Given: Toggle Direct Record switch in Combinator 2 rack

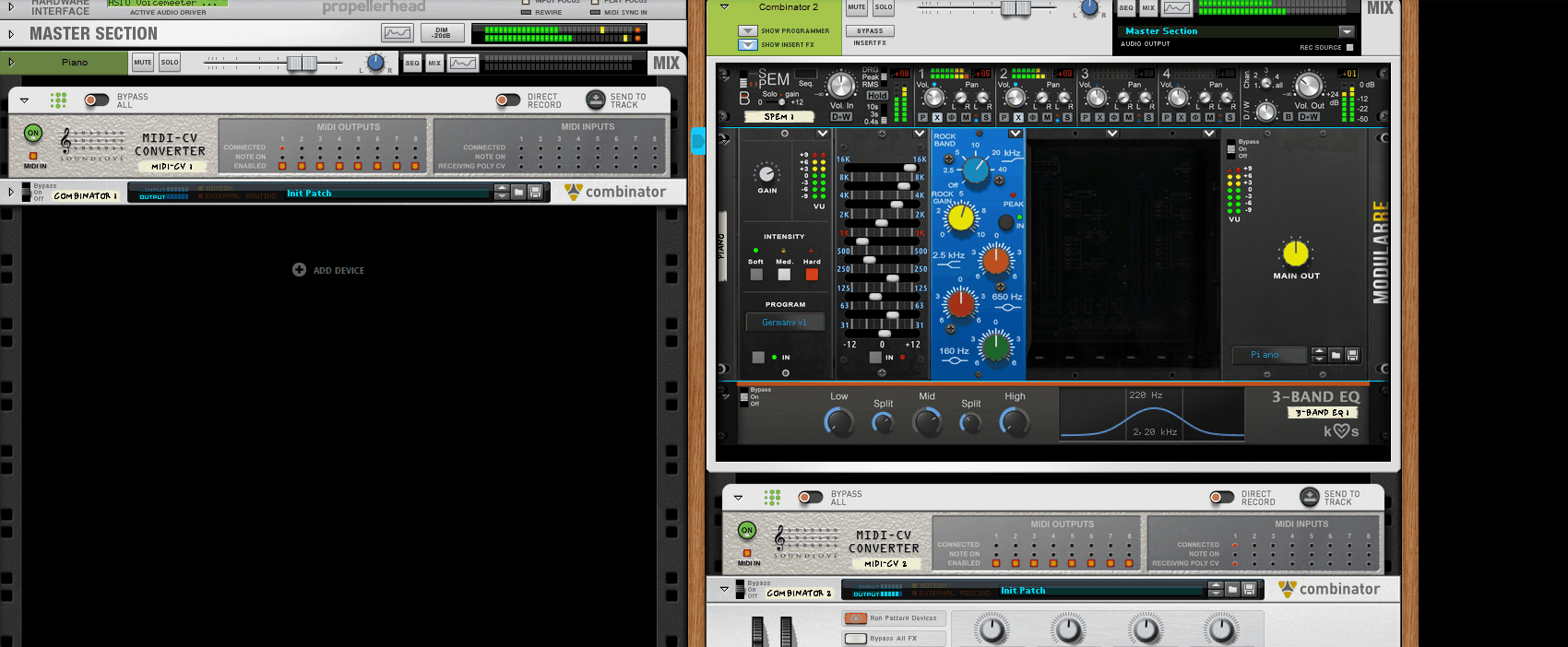Looking at the screenshot, I should (1221, 497).
